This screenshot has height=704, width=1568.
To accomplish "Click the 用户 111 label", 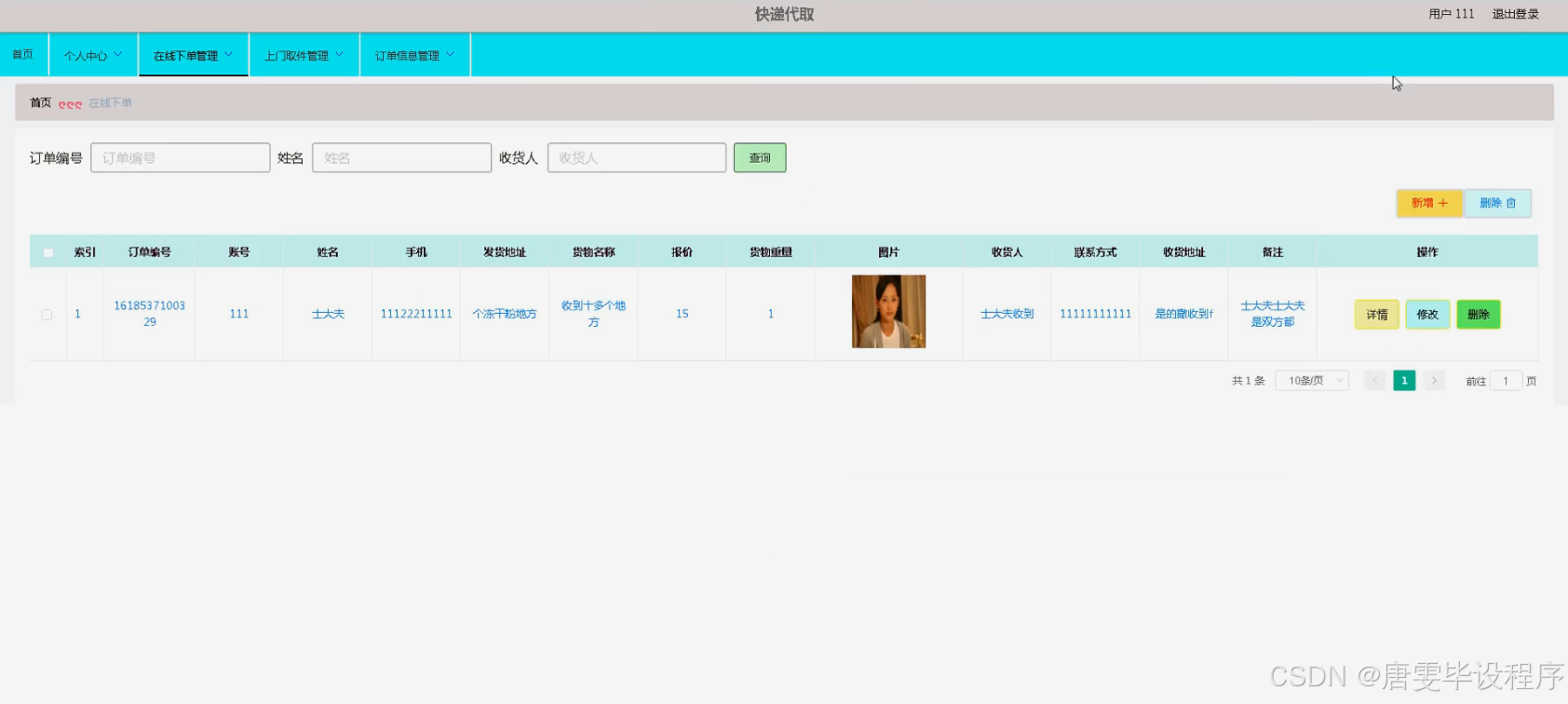I will pos(1452,14).
